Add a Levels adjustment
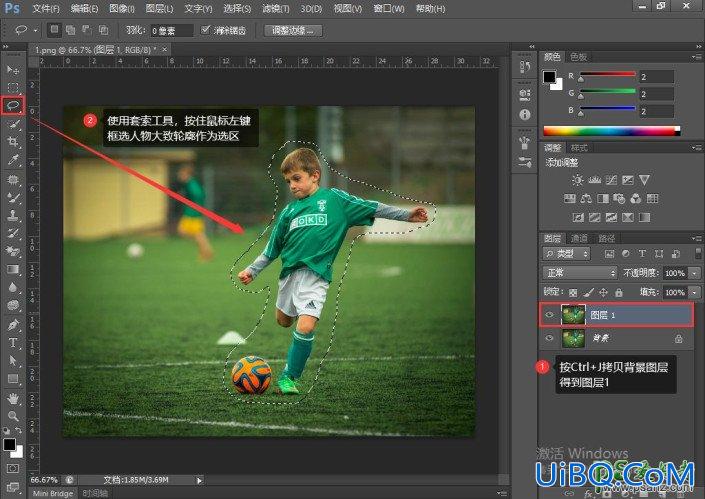 coord(594,180)
